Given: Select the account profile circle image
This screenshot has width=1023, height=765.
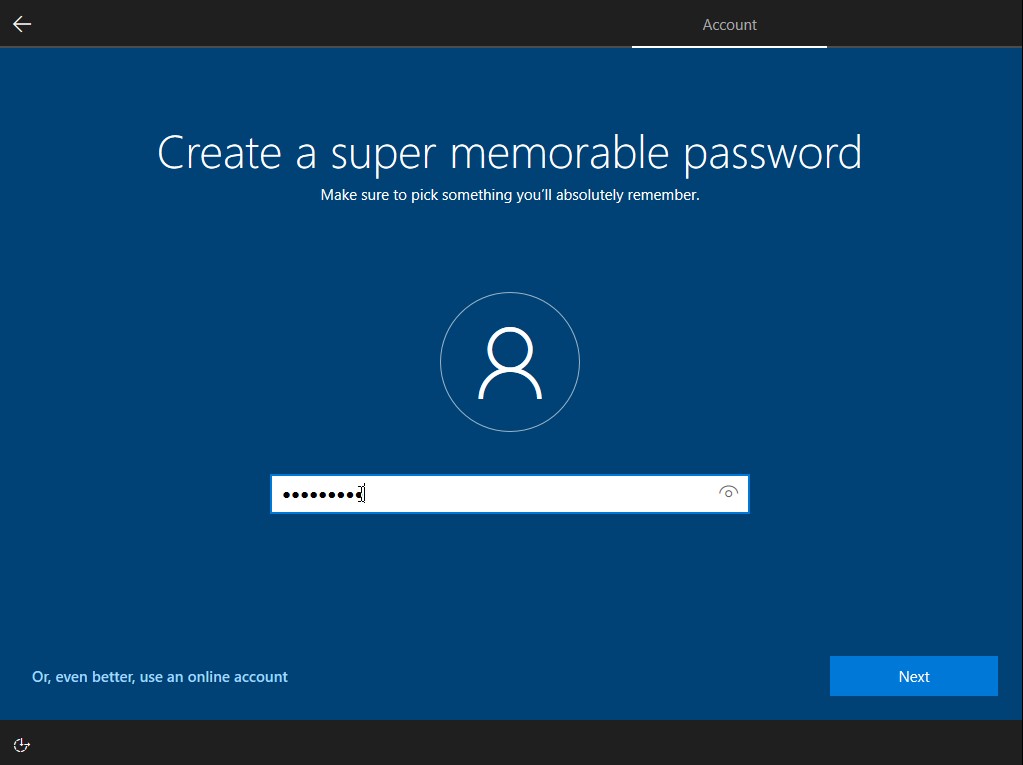Looking at the screenshot, I should coord(510,361).
